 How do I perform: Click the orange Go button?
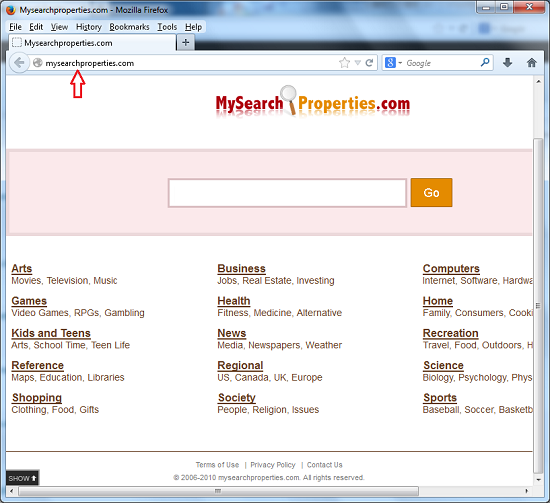431,193
